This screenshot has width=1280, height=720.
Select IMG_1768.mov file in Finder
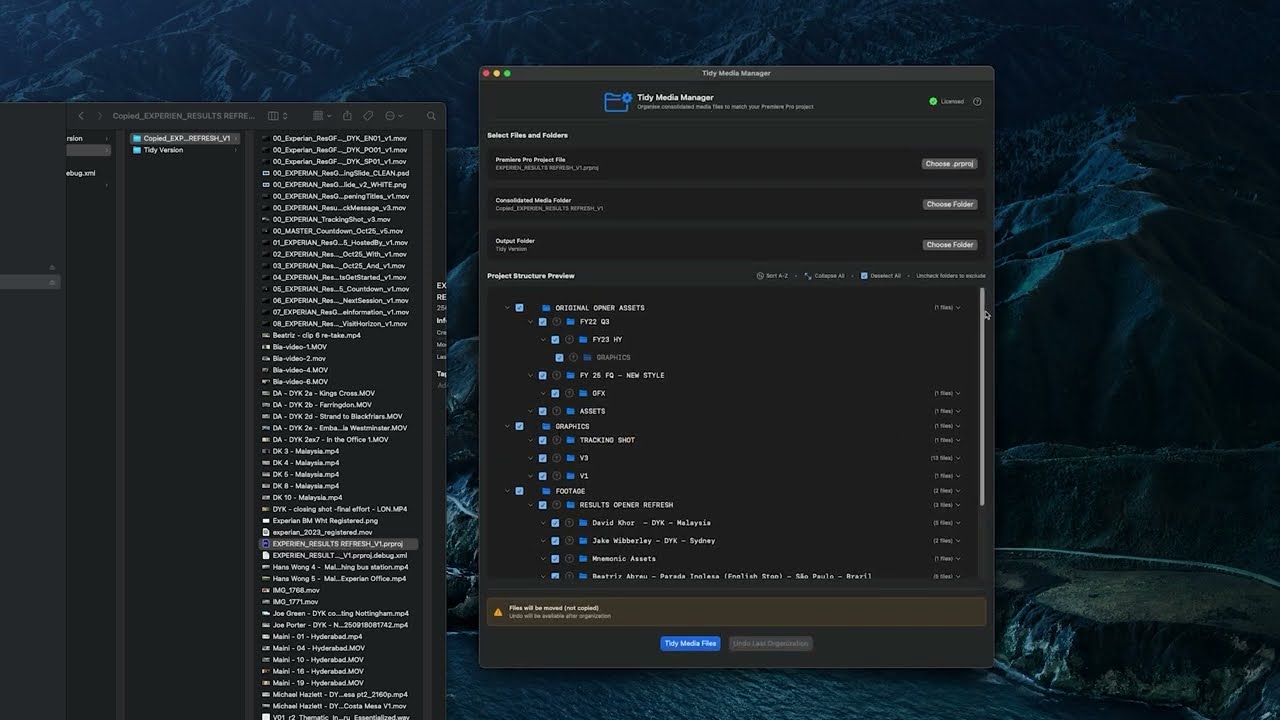click(338, 590)
